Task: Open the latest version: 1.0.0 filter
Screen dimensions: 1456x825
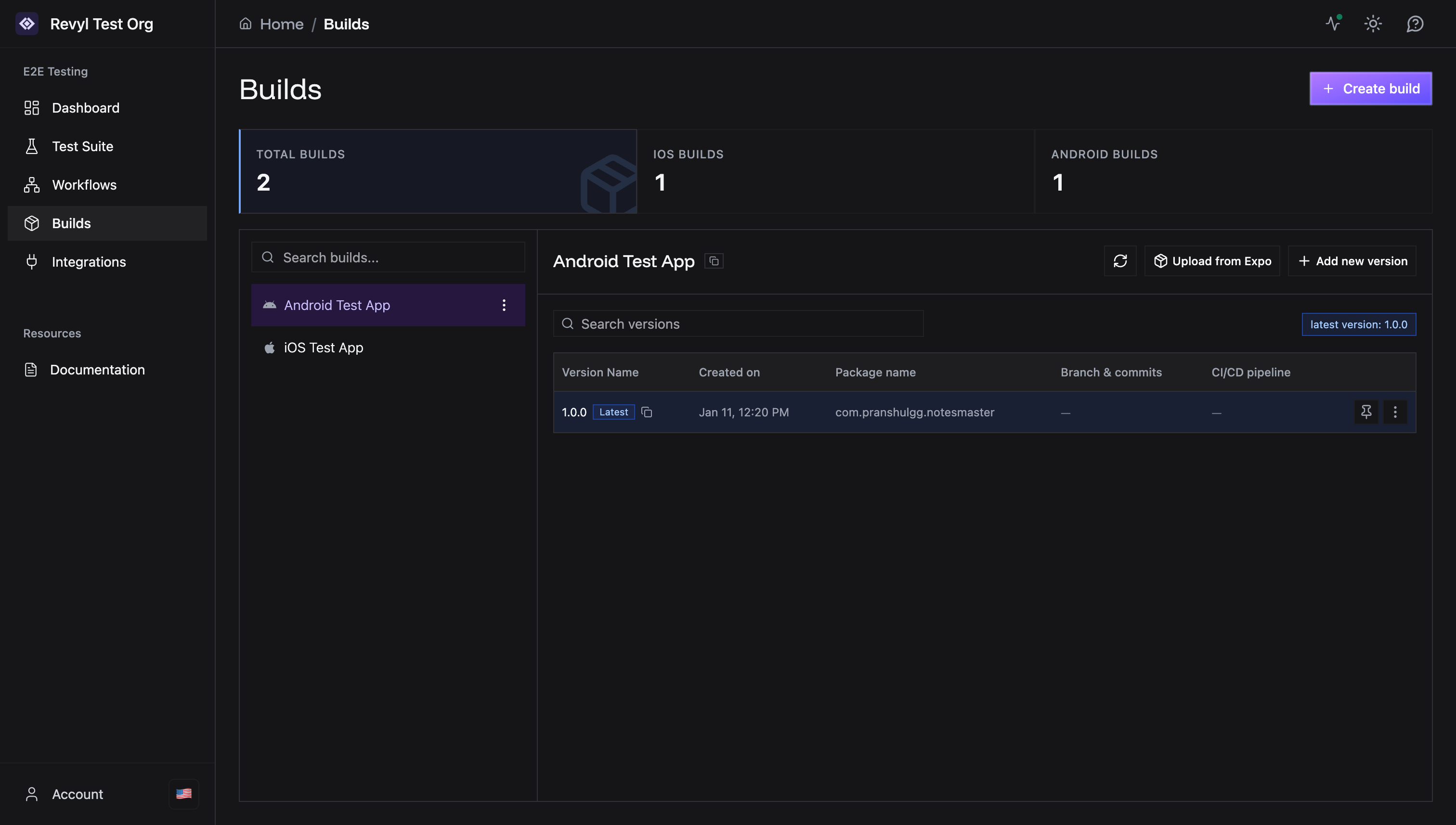Action: coord(1359,324)
